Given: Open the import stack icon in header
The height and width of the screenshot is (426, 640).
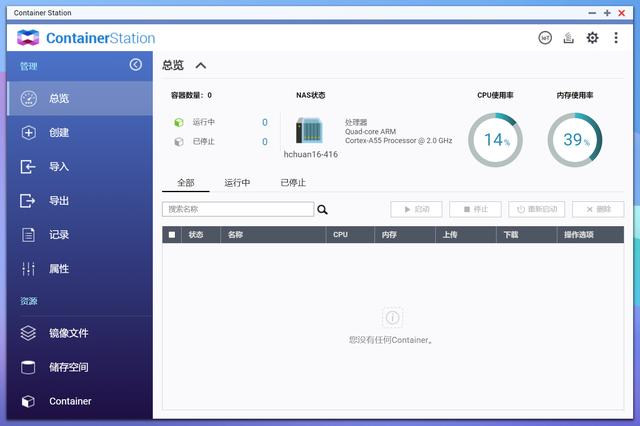Looking at the screenshot, I should pos(569,38).
